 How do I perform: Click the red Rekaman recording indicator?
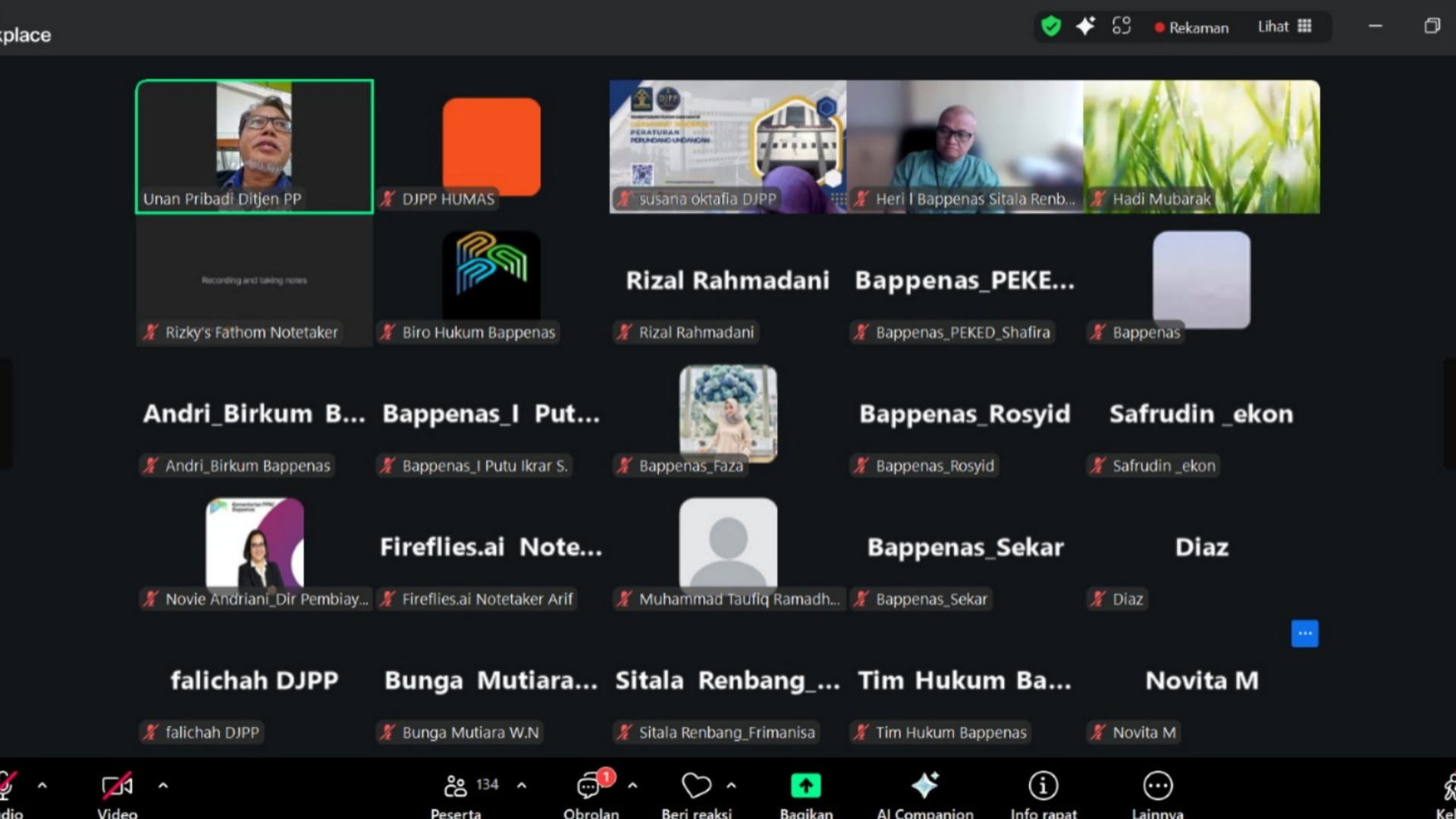tap(1191, 27)
